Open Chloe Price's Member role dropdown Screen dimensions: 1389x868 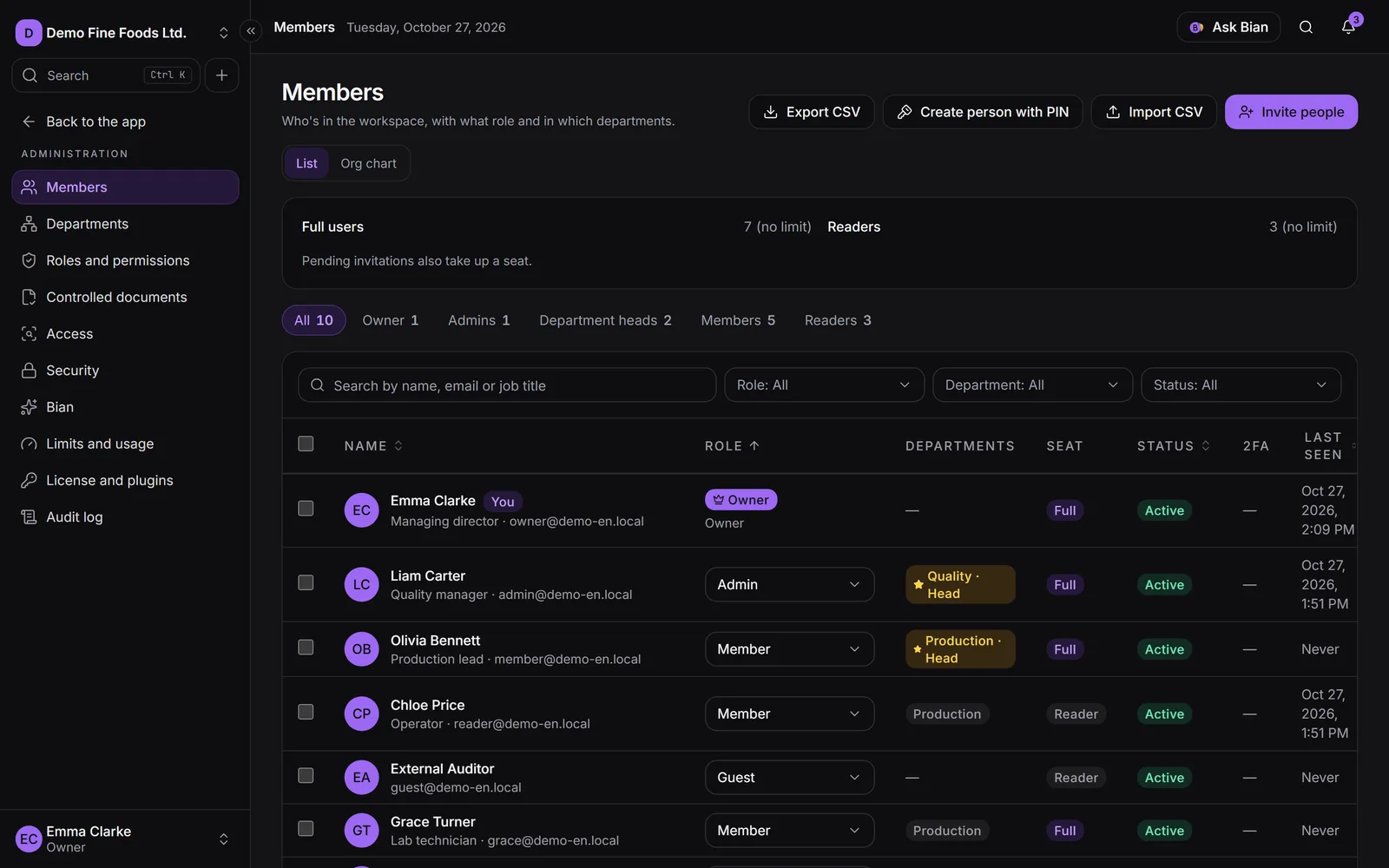(x=789, y=713)
